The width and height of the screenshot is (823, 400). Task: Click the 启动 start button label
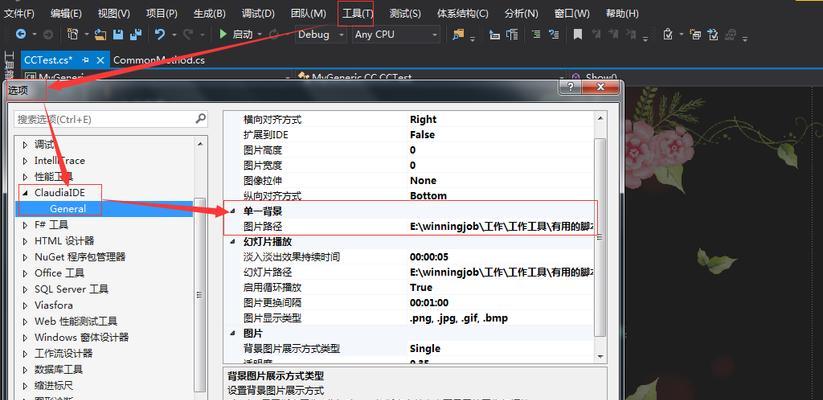243,34
